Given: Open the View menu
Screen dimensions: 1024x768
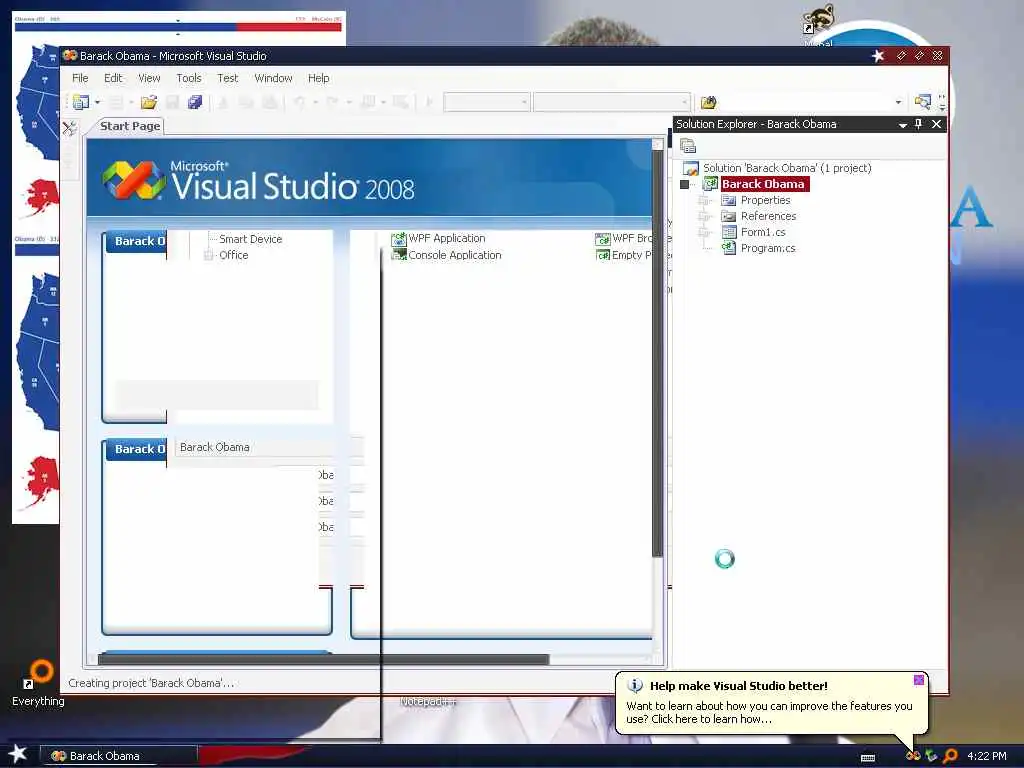Looking at the screenshot, I should click(x=149, y=78).
